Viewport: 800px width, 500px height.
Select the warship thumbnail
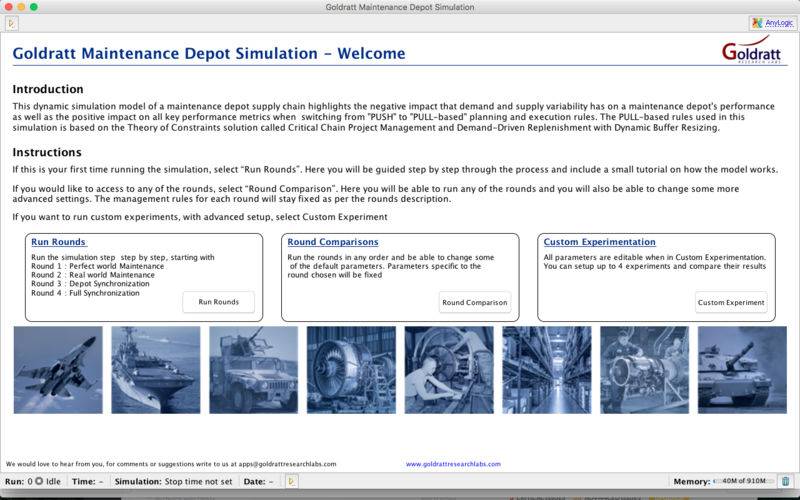[x=156, y=370]
